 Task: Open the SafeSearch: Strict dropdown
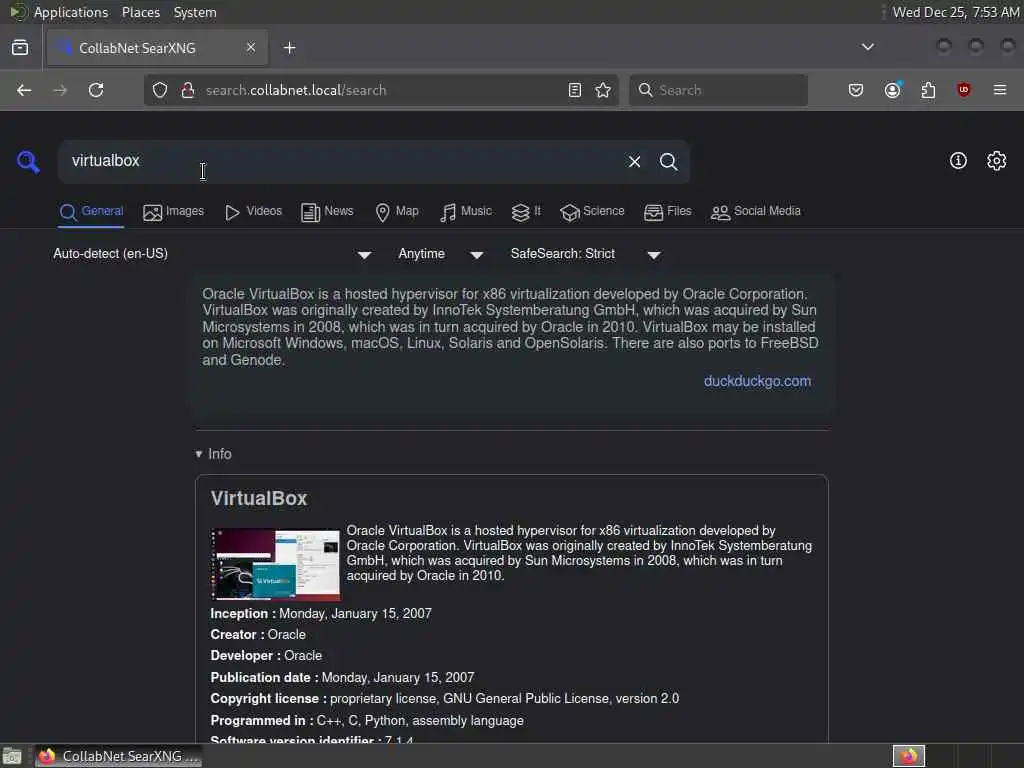click(x=586, y=254)
